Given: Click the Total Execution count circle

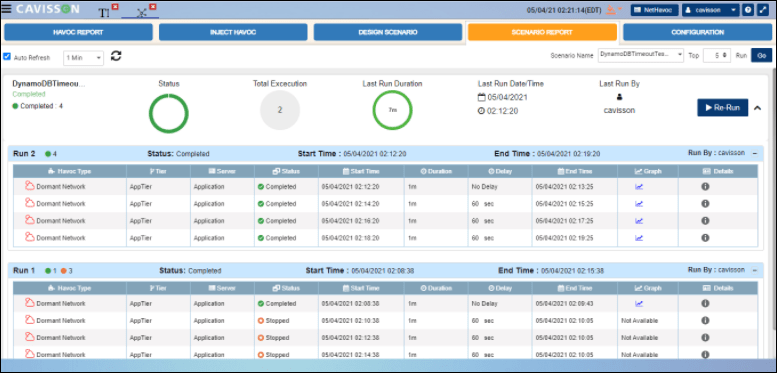Looking at the screenshot, I should 280,110.
